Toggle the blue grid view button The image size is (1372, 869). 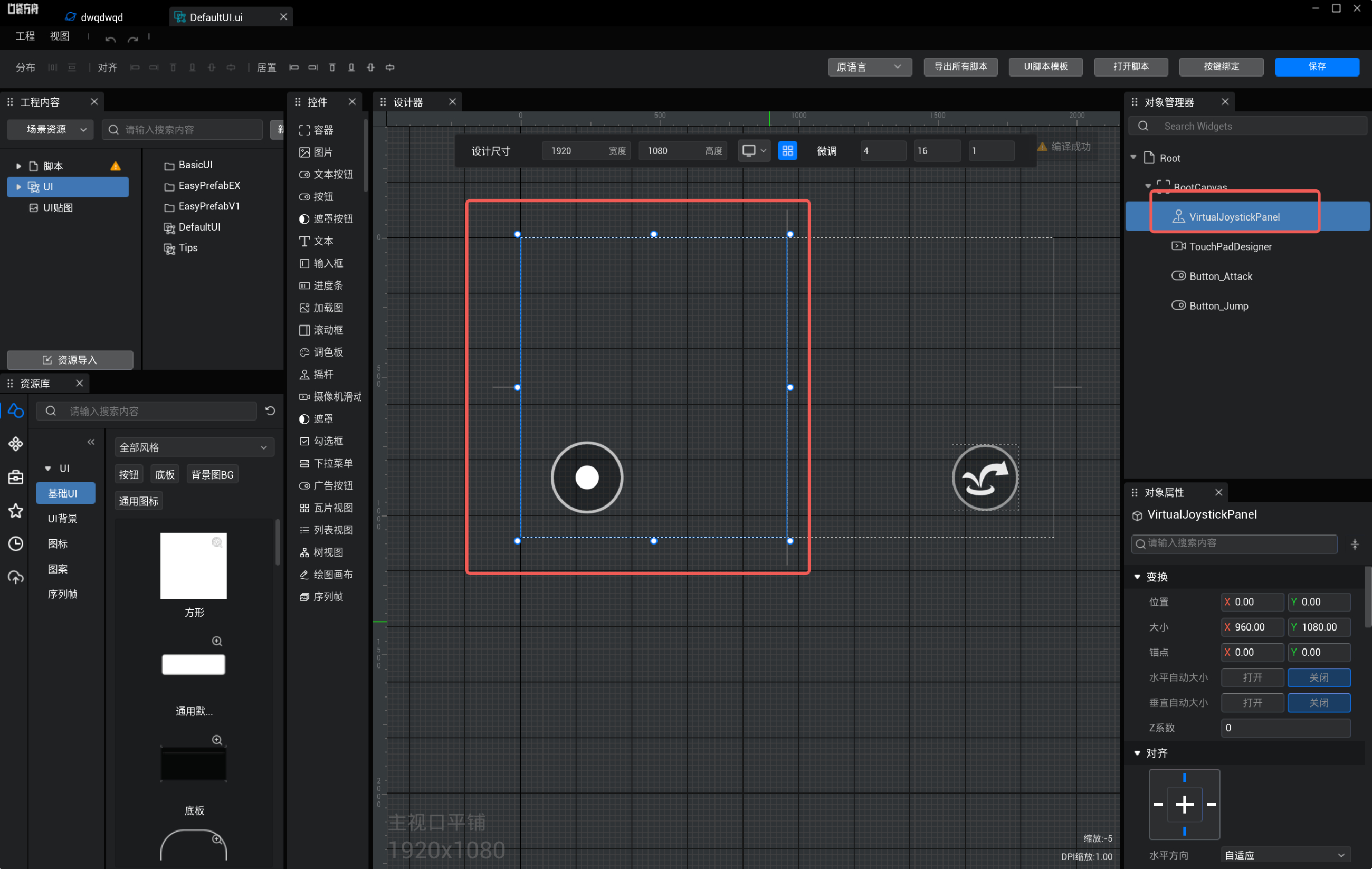click(x=787, y=151)
